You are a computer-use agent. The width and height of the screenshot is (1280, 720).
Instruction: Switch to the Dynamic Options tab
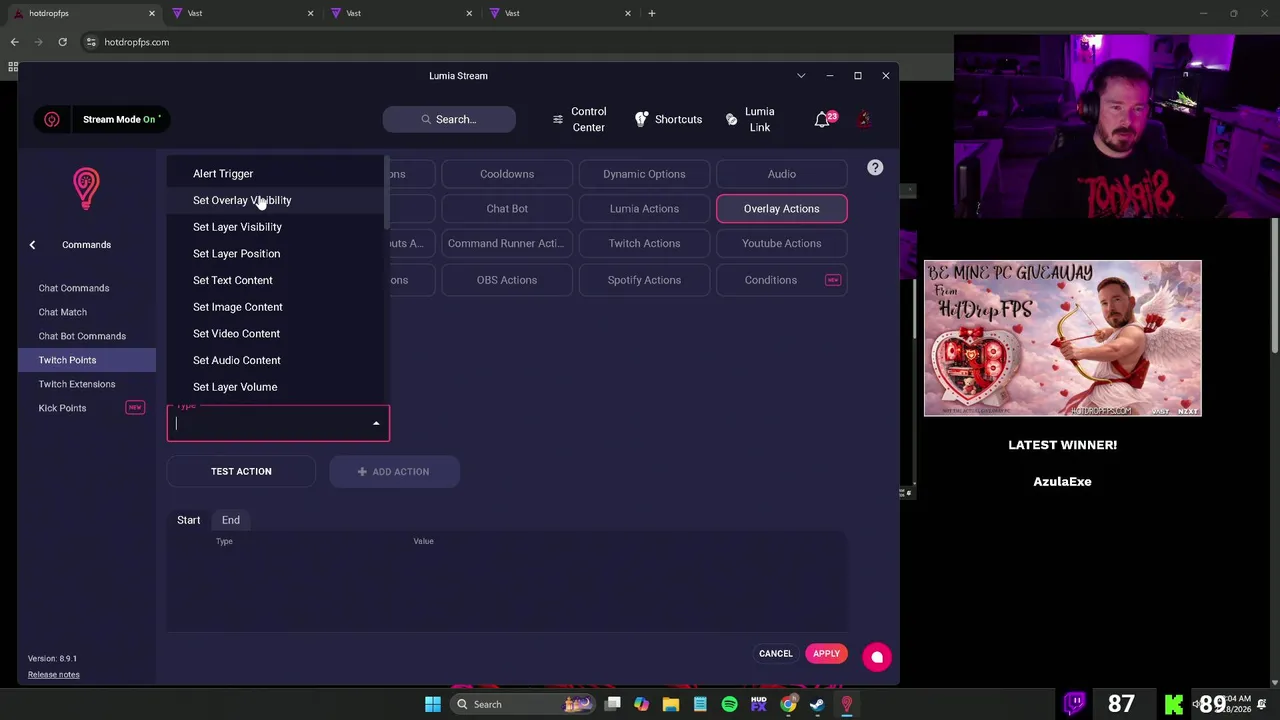[644, 174]
